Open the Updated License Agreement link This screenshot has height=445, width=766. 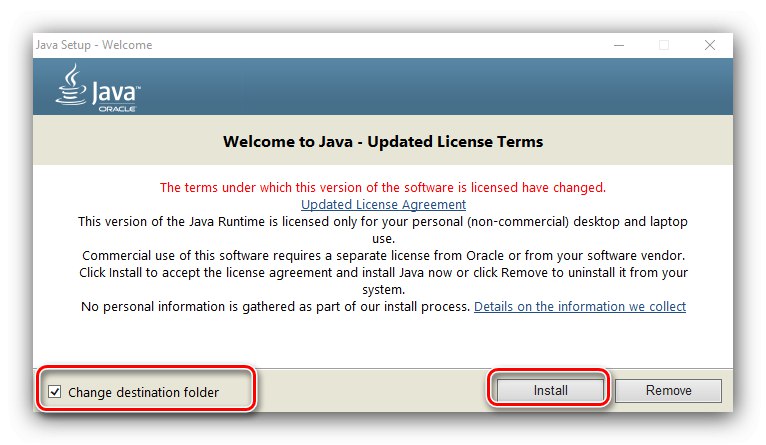click(383, 205)
